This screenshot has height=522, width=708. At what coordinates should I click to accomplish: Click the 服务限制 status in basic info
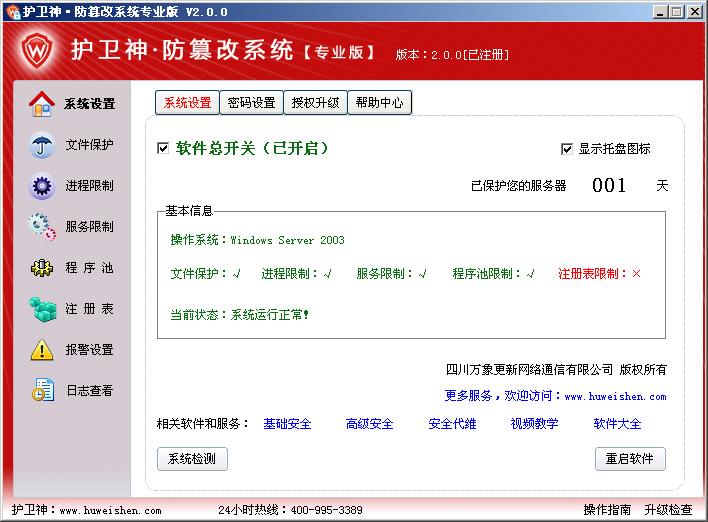(391, 274)
